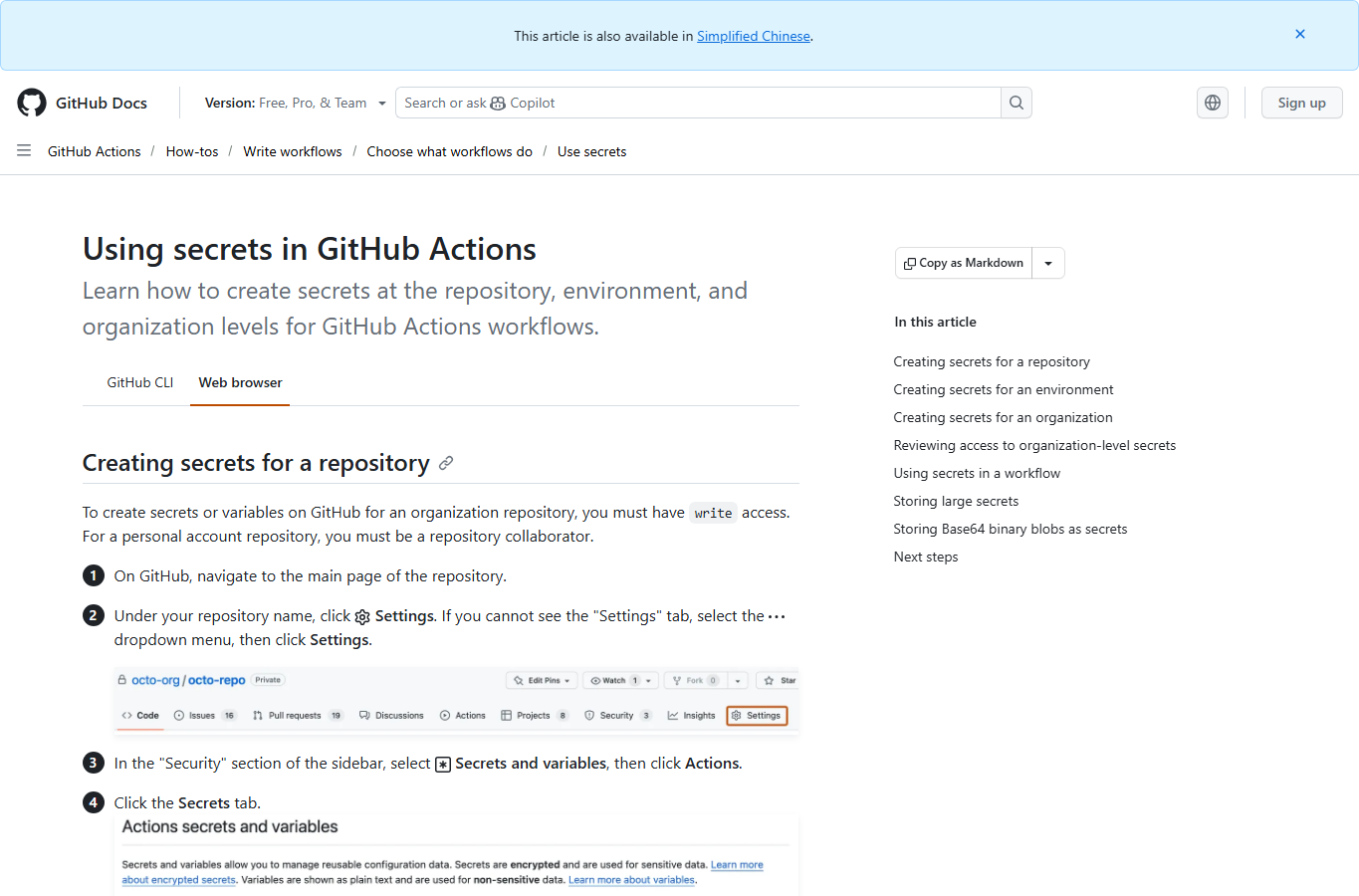1359x896 pixels.
Task: Click the inline 'write' code text
Action: tap(713, 513)
